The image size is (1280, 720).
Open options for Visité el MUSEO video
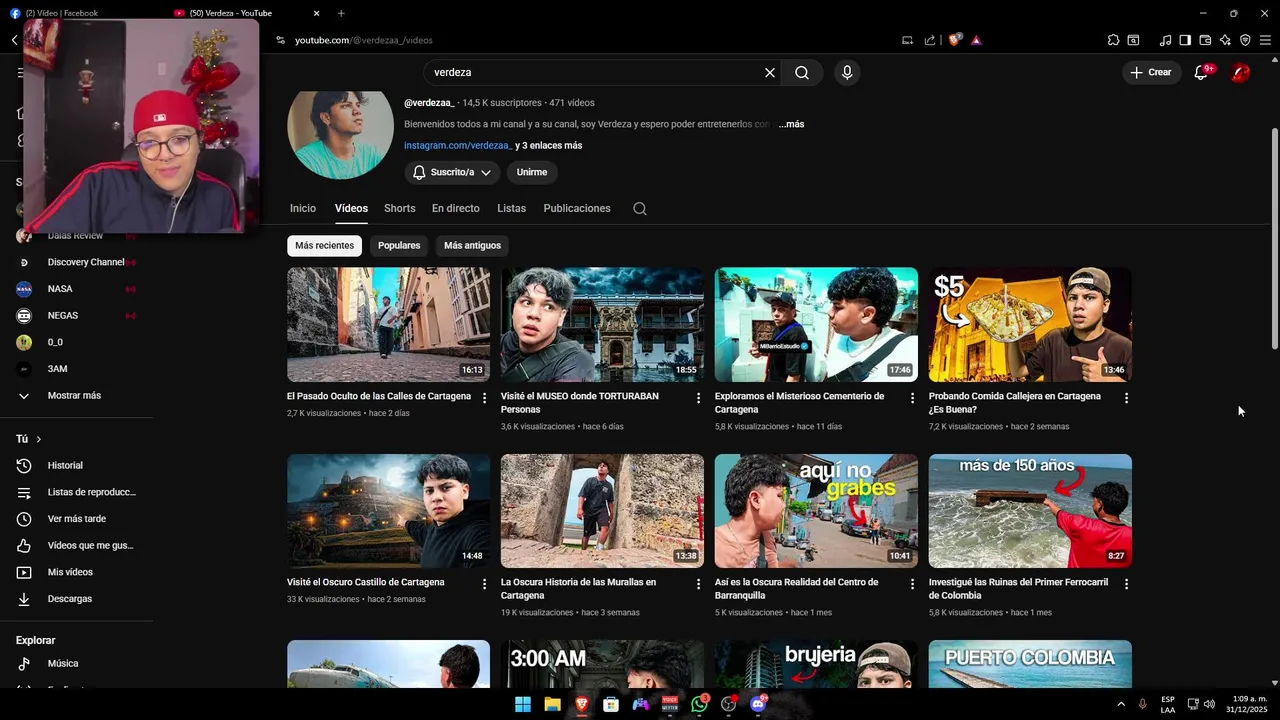coord(699,398)
